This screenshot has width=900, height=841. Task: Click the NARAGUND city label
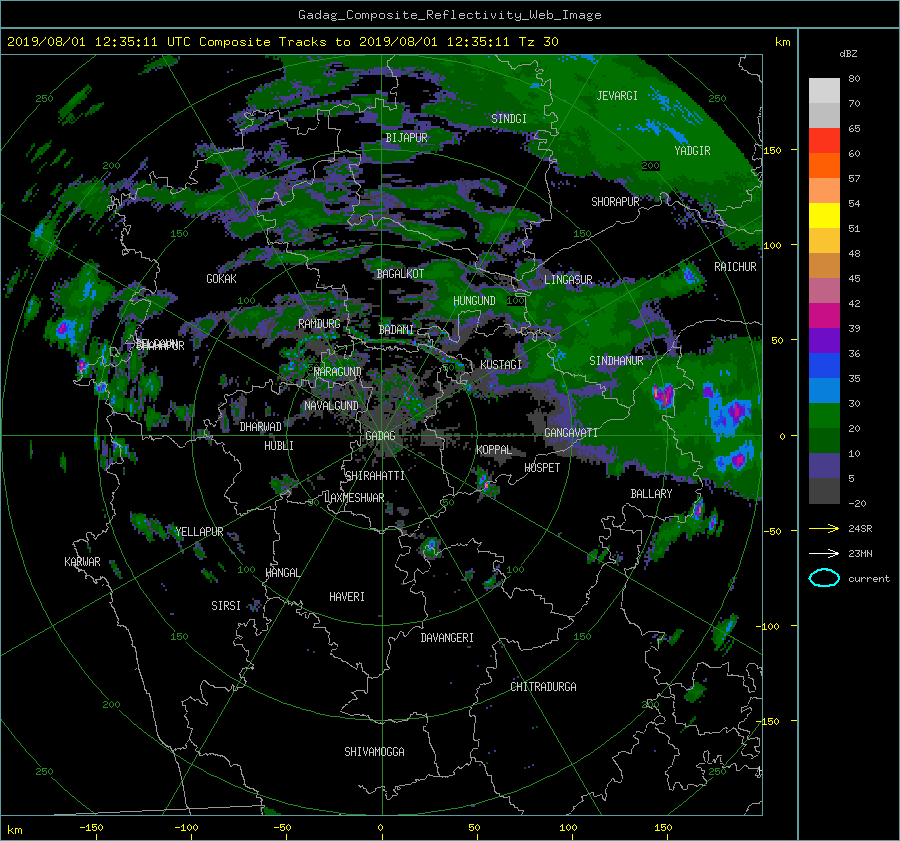pyautogui.click(x=338, y=372)
